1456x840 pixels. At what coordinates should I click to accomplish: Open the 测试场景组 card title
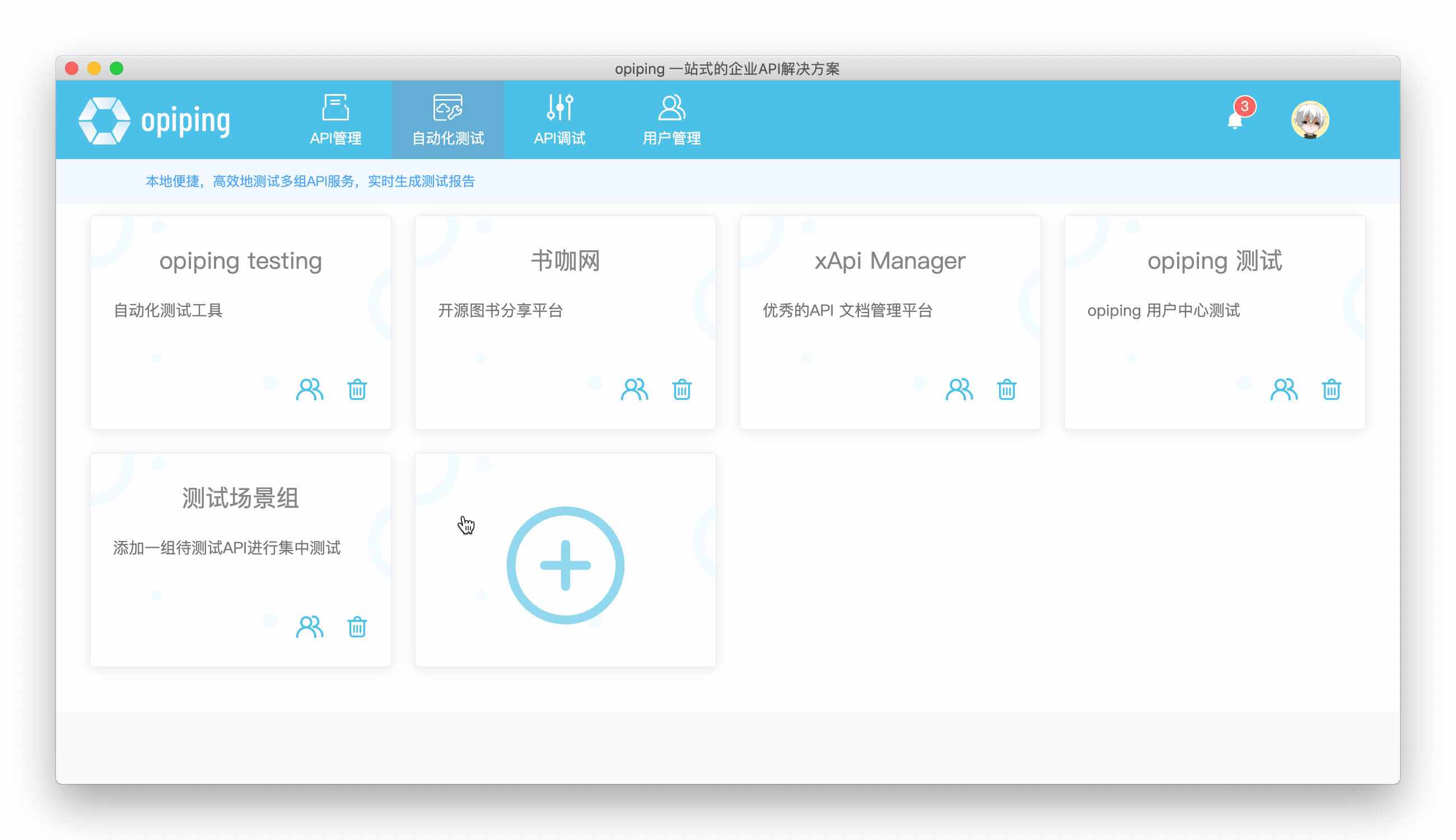pyautogui.click(x=241, y=498)
